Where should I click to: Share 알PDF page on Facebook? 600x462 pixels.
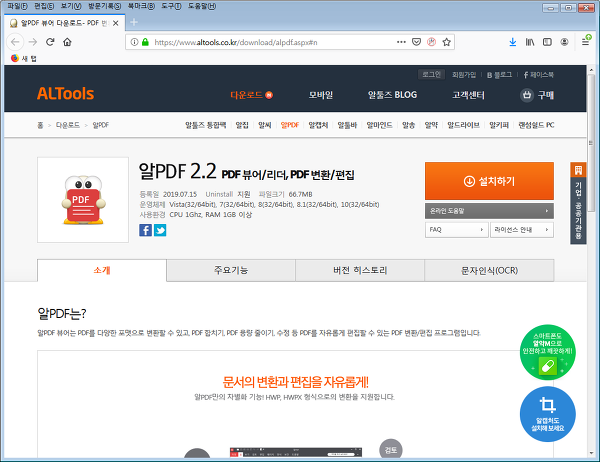145,230
